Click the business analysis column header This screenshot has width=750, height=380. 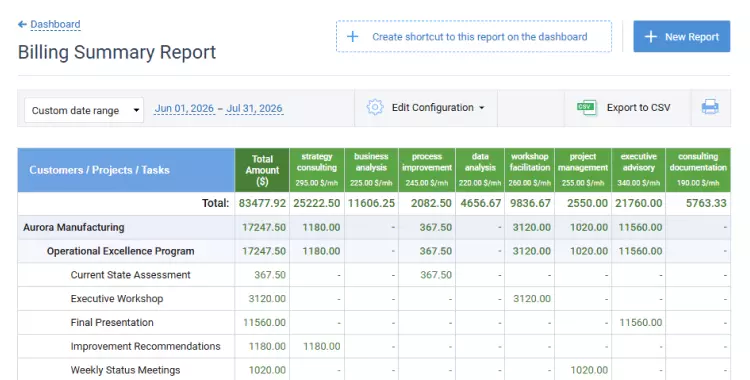click(x=371, y=170)
